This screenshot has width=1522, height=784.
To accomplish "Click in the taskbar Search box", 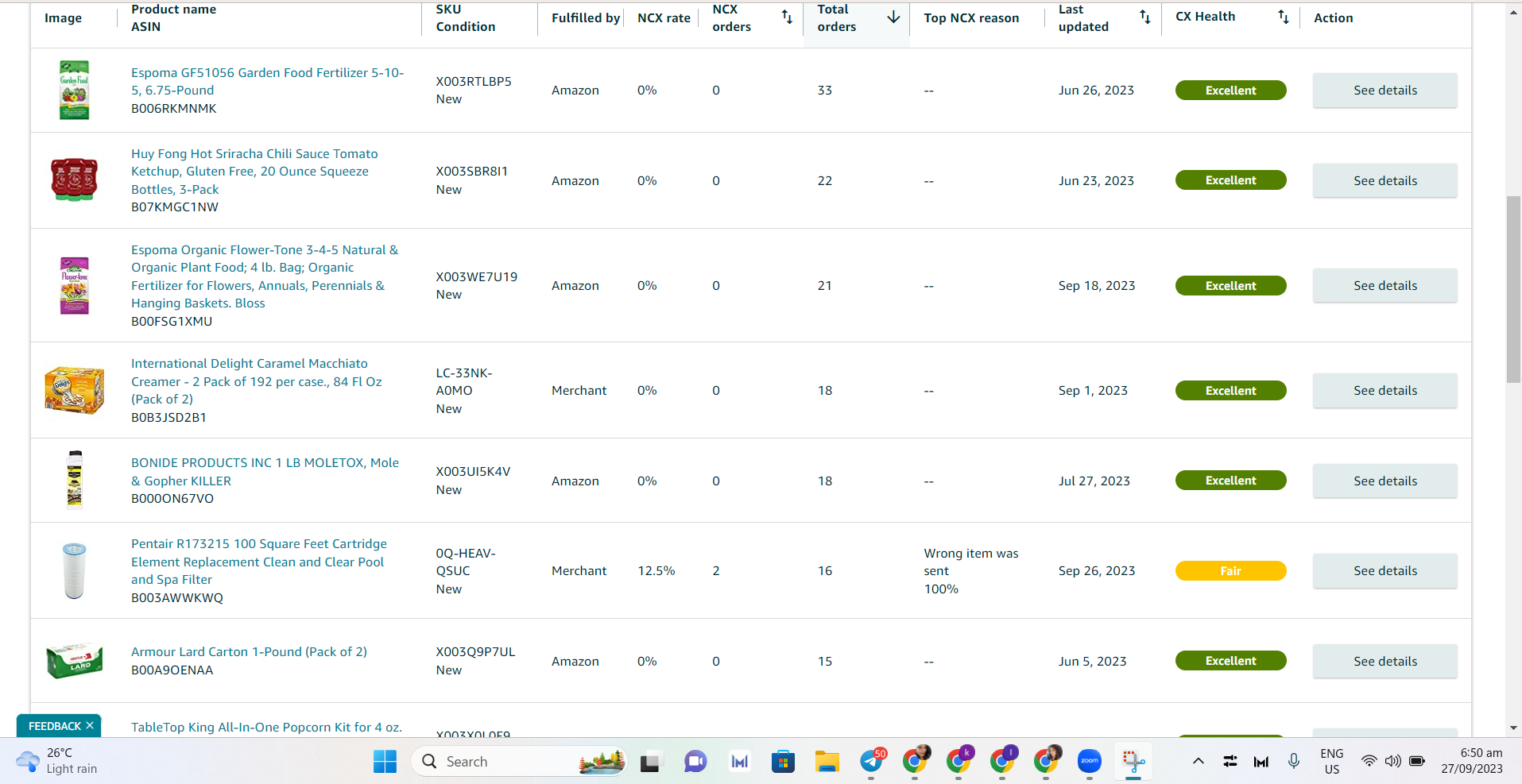I will click(x=519, y=762).
